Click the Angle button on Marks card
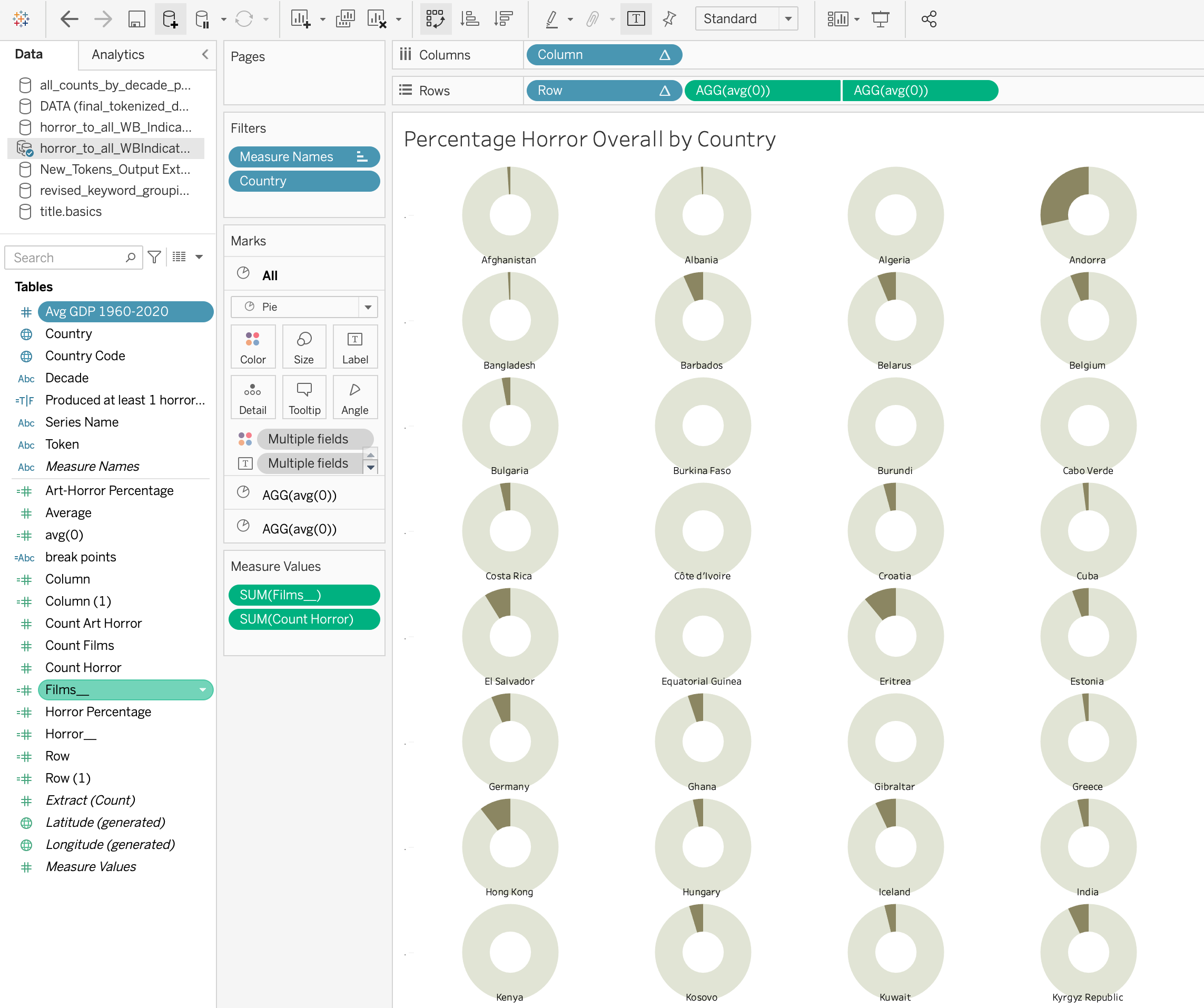 click(x=355, y=397)
